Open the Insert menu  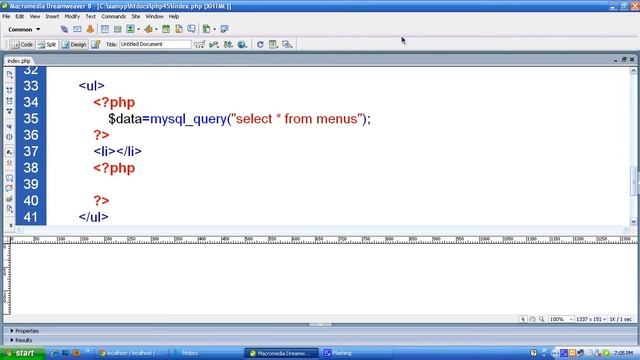pyautogui.click(x=52, y=16)
